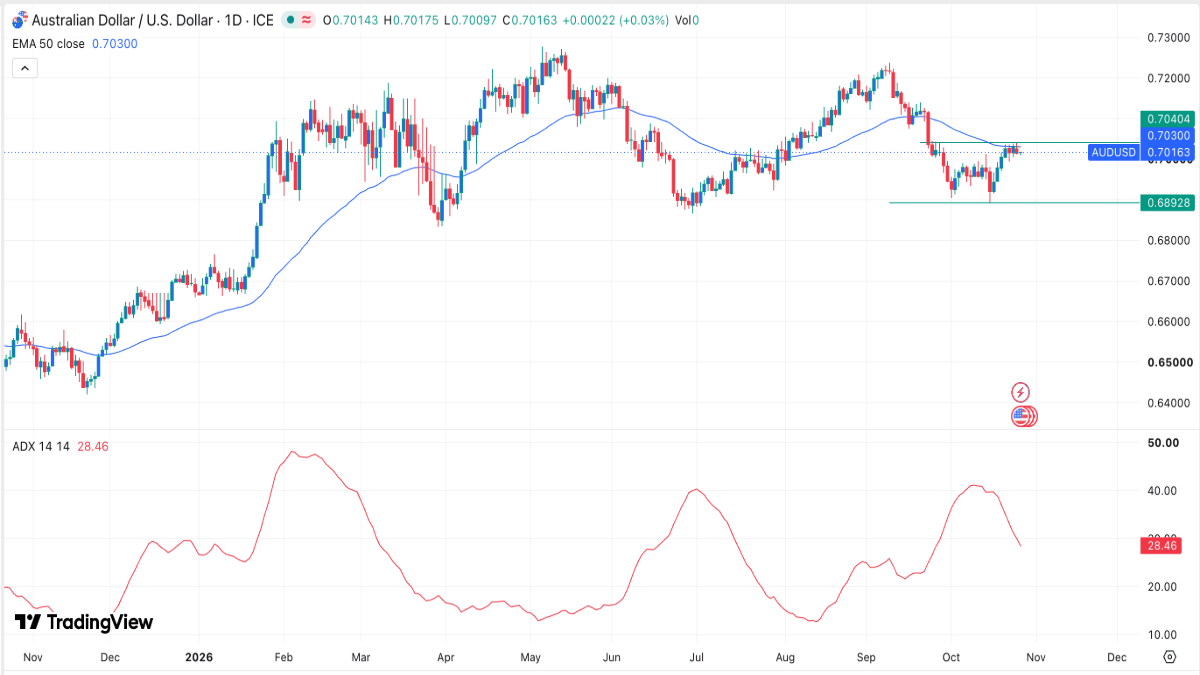1200x675 pixels.
Task: Click the Sep label on the time axis
Action: [x=866, y=657]
